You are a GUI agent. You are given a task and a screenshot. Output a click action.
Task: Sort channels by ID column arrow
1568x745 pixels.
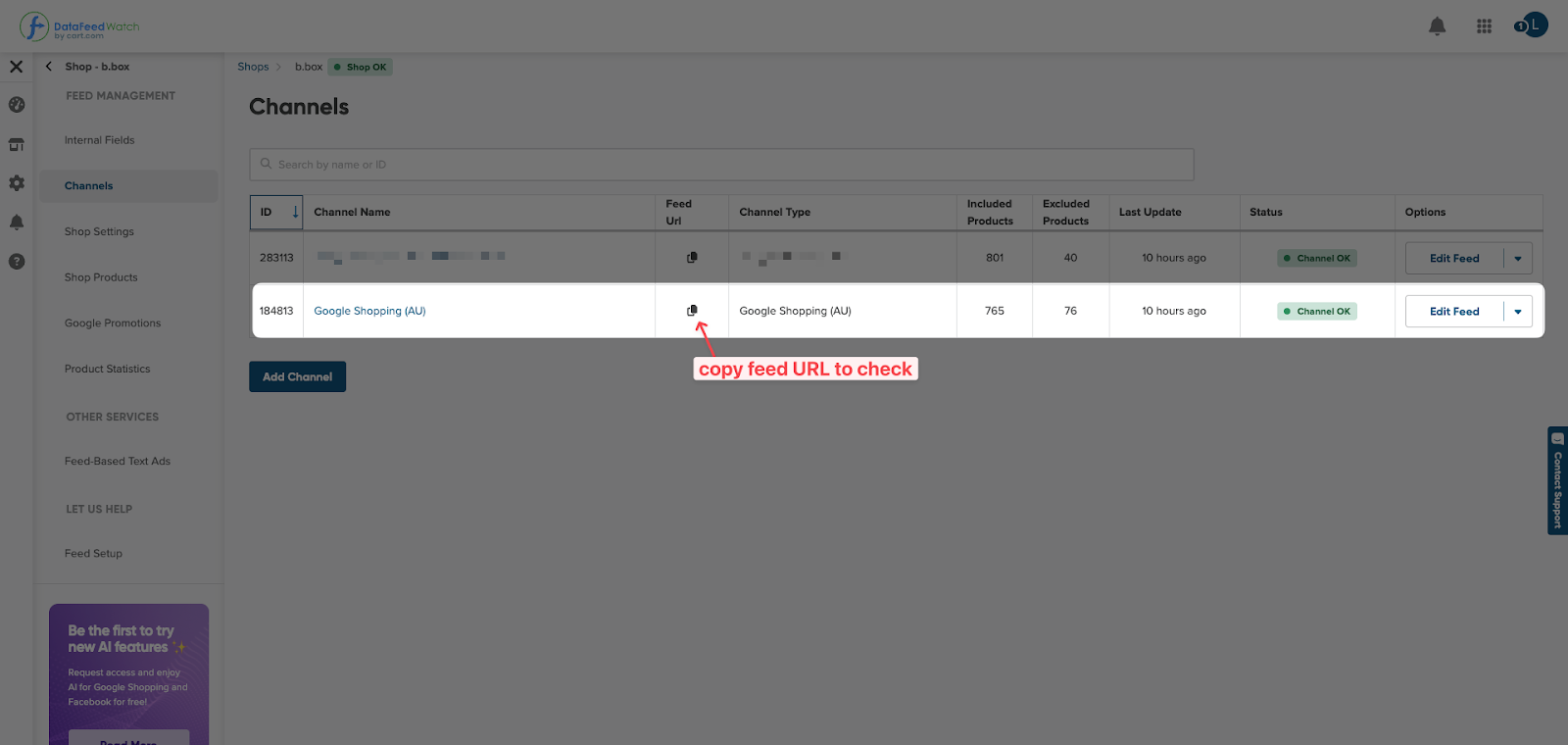[x=295, y=212]
